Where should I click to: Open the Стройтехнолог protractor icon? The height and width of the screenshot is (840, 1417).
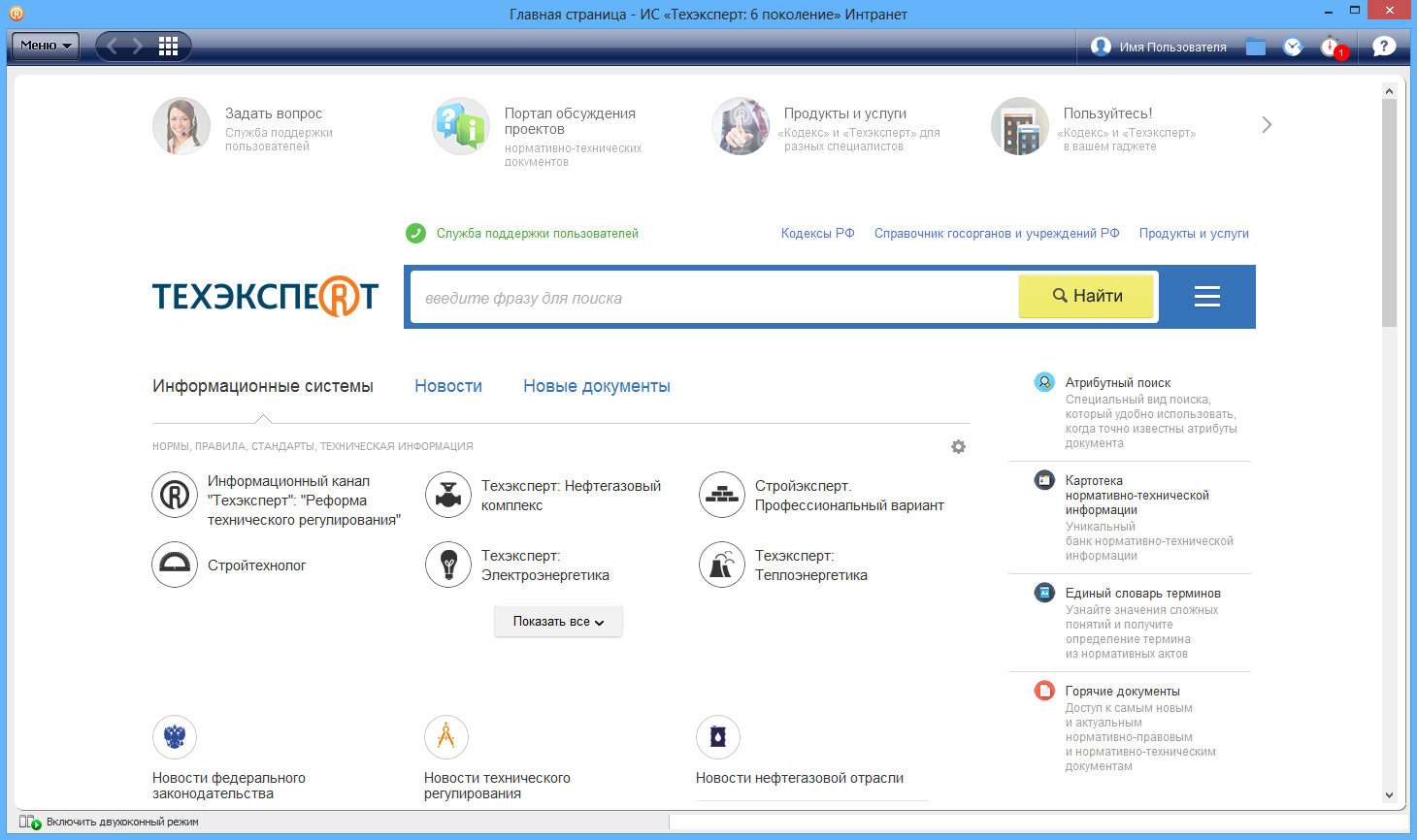pyautogui.click(x=175, y=565)
